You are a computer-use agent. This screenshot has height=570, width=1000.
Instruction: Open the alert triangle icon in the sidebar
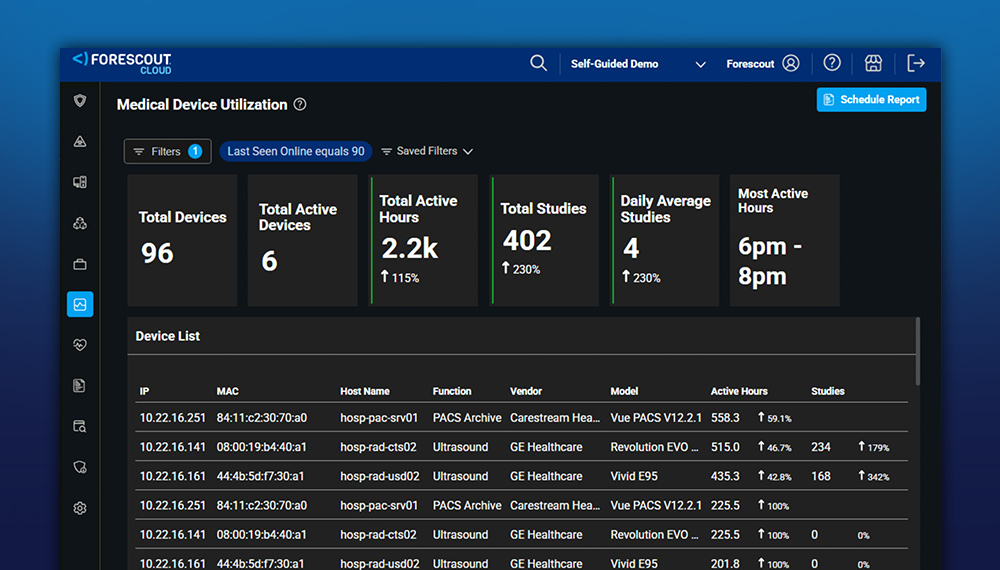(80, 142)
